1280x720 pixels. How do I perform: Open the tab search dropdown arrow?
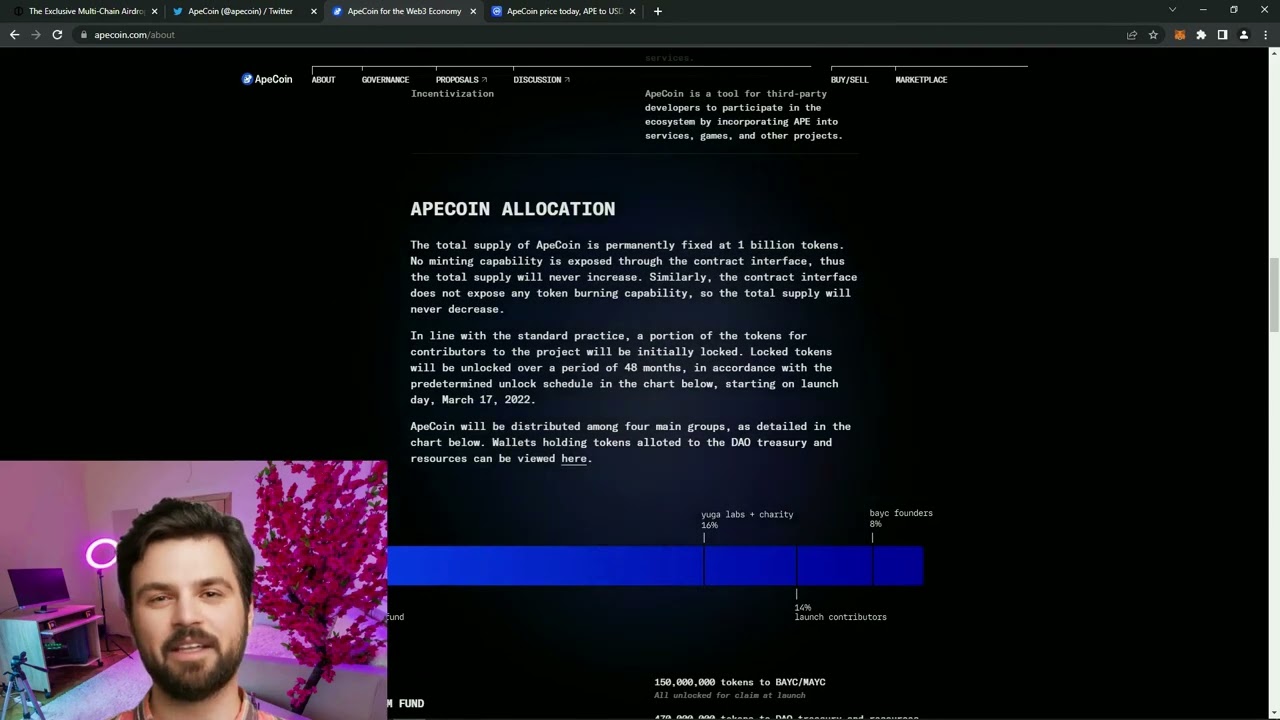1173,10
